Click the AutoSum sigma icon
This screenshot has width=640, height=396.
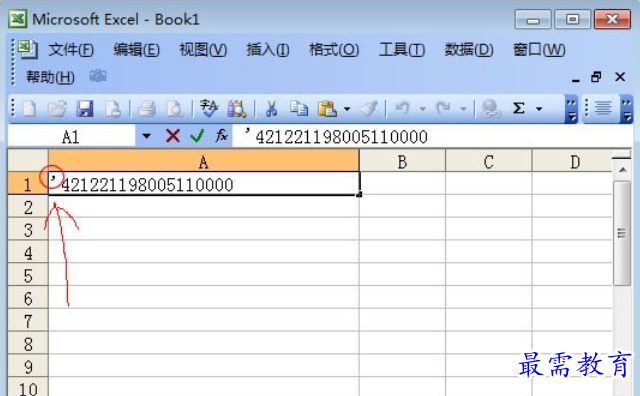pyautogui.click(x=519, y=109)
